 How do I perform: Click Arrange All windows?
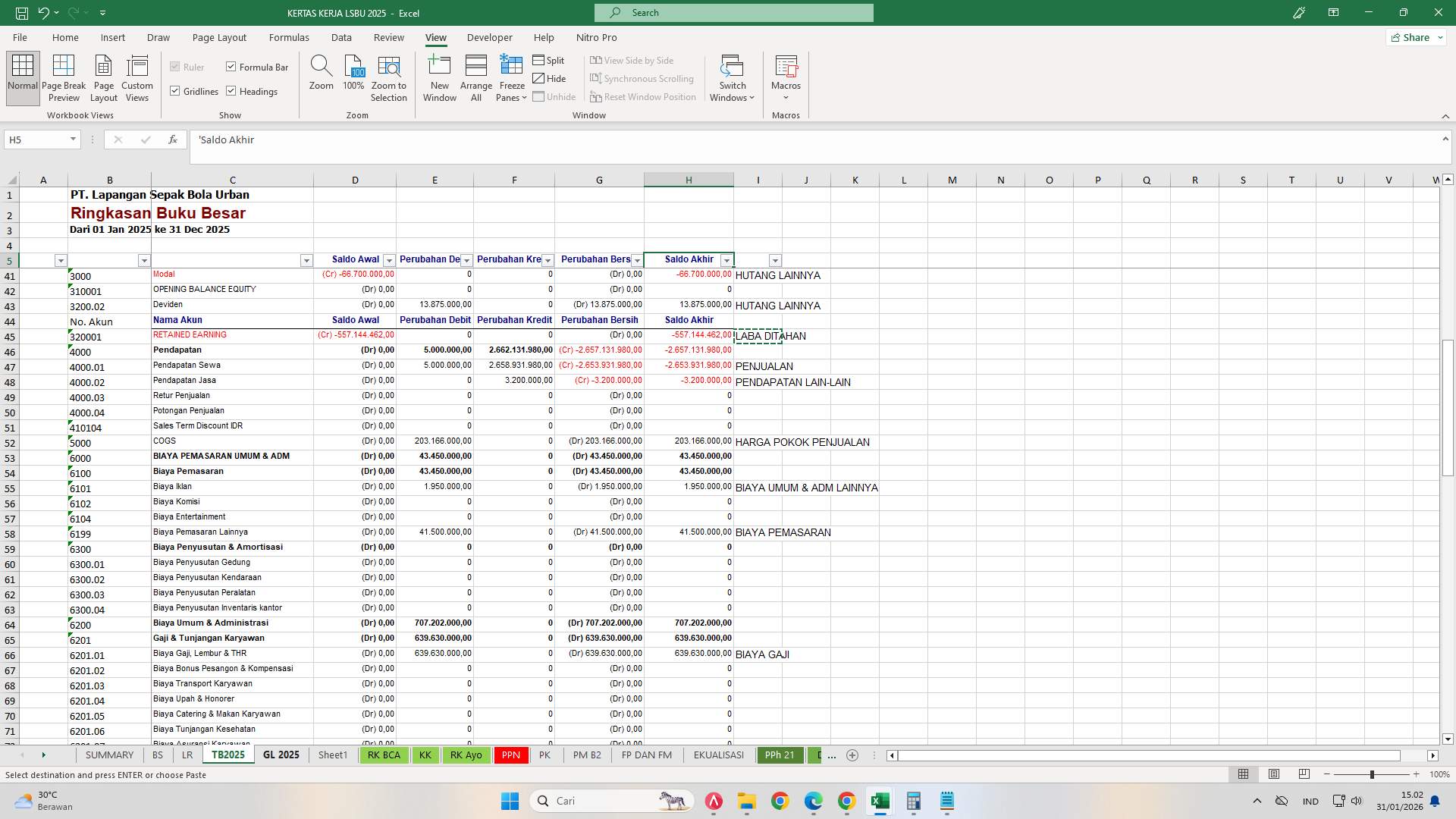click(x=475, y=77)
